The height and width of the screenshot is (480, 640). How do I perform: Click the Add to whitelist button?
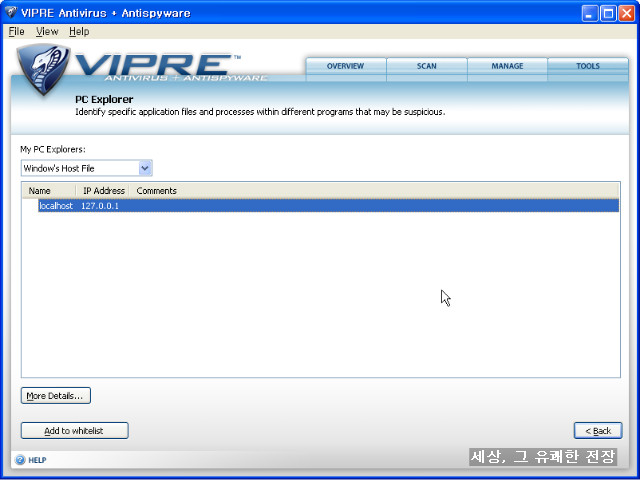pos(75,431)
